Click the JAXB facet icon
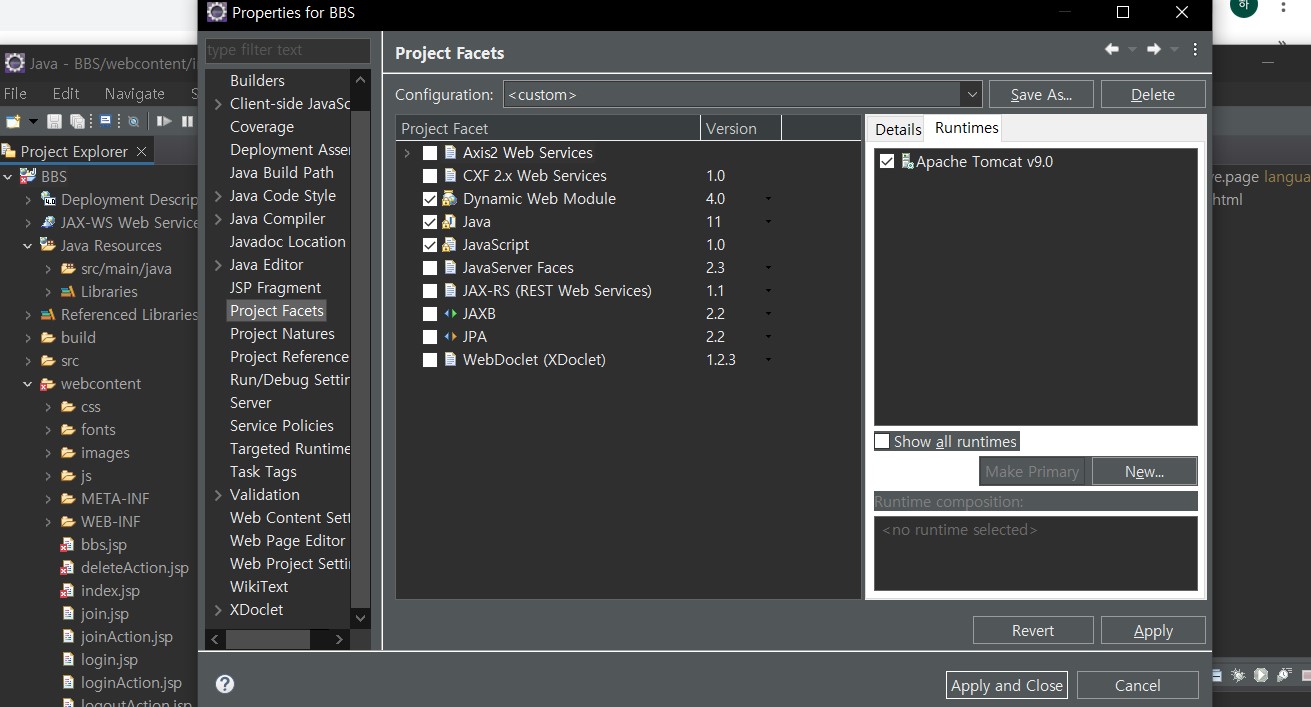The width and height of the screenshot is (1311, 707). (450, 314)
